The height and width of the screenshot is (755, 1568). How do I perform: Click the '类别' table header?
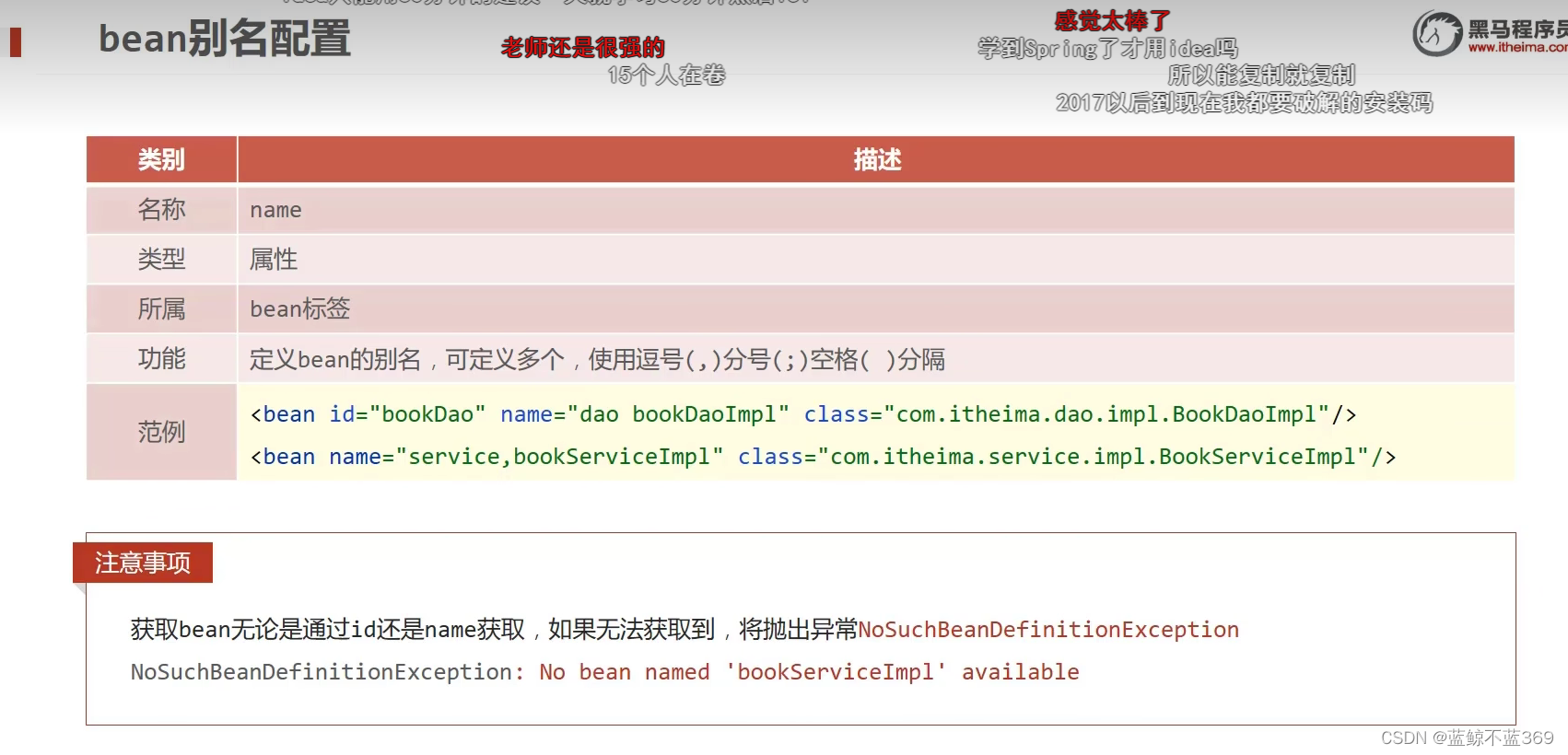(x=161, y=159)
